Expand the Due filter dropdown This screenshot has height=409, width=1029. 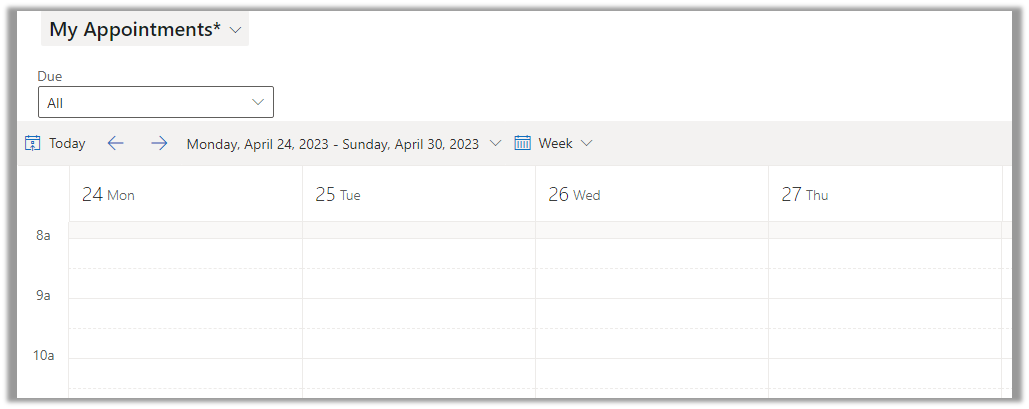click(x=258, y=102)
